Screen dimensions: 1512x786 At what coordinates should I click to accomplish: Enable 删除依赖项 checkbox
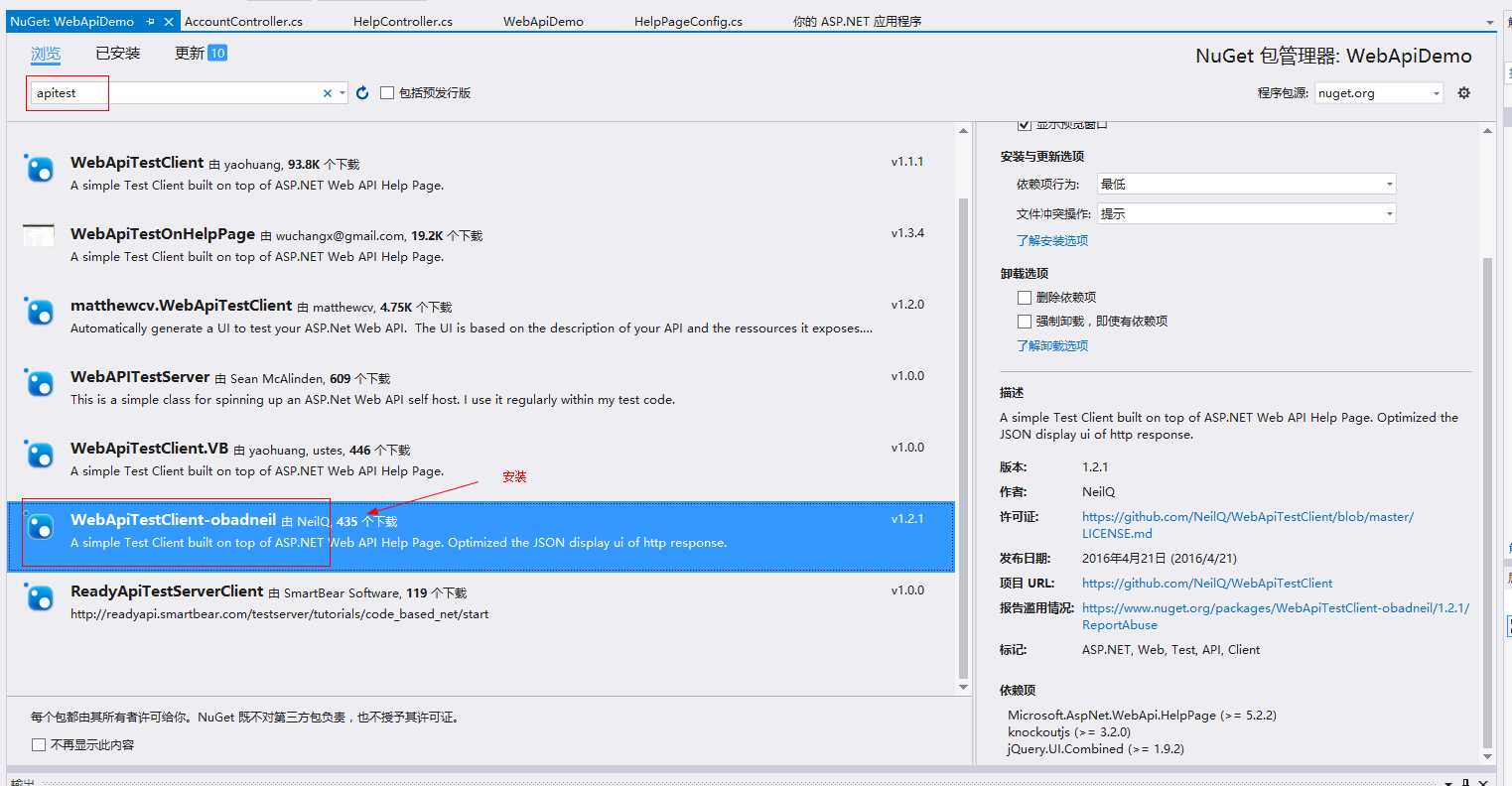1025,297
